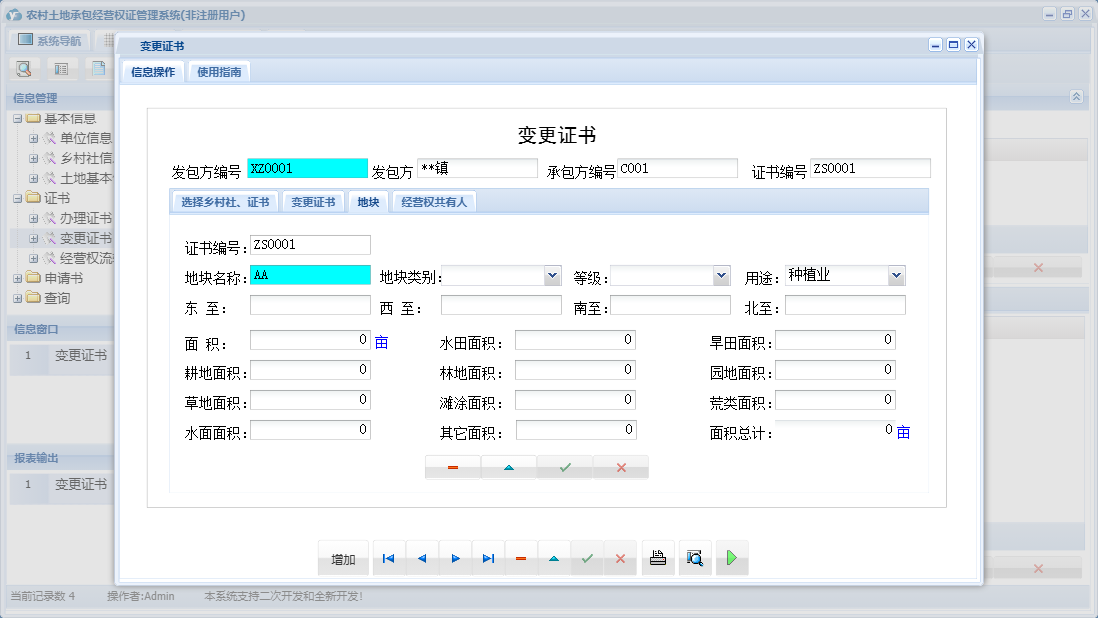The height and width of the screenshot is (618, 1098).
Task: Open print preview with the magnifier icon
Action: pos(694,558)
